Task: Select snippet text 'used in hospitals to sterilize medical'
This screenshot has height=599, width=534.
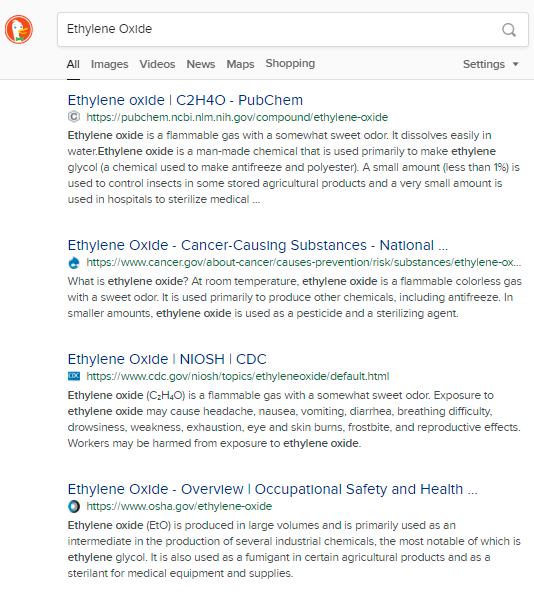Action: (159, 199)
